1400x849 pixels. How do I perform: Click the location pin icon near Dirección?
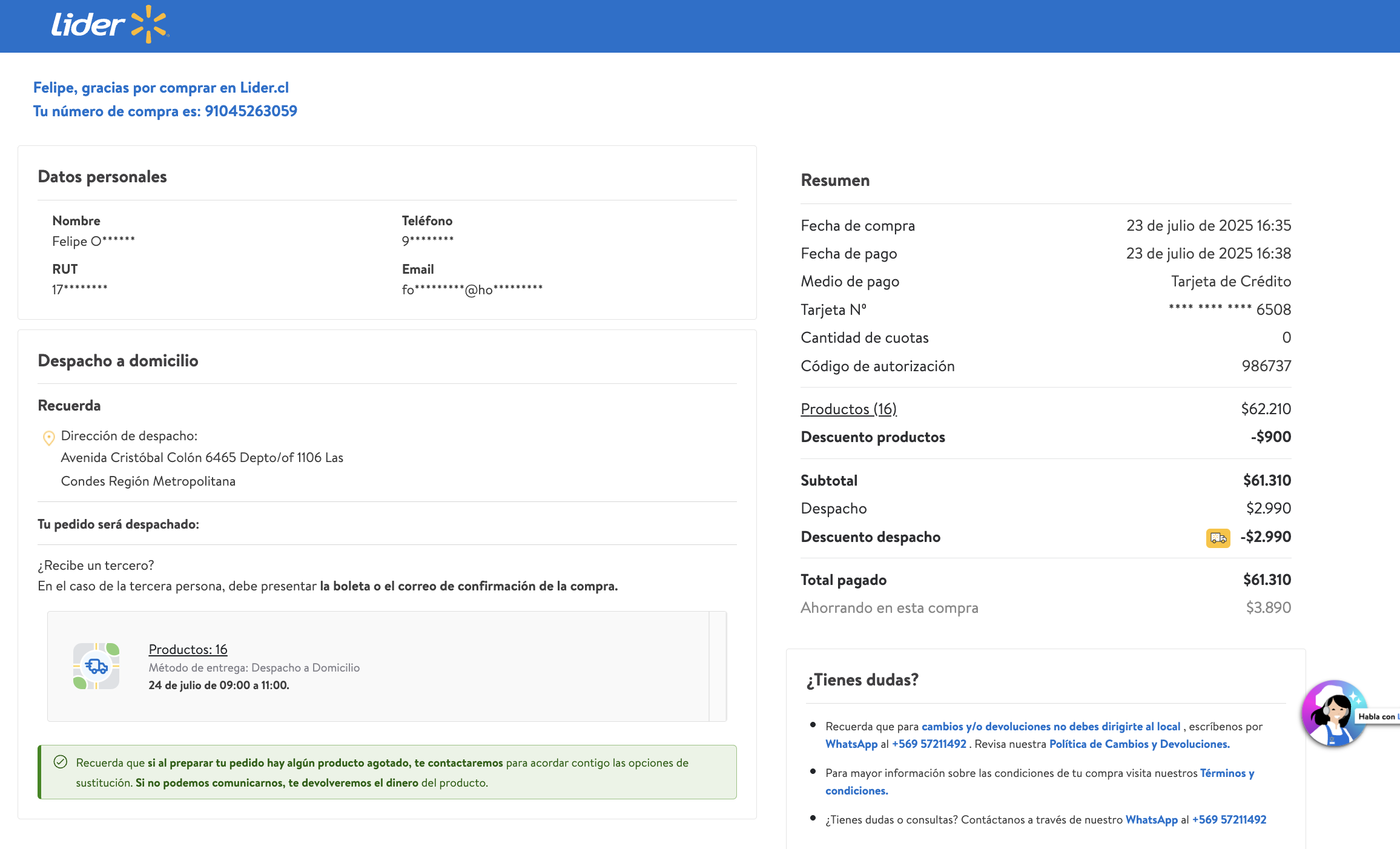click(x=49, y=438)
